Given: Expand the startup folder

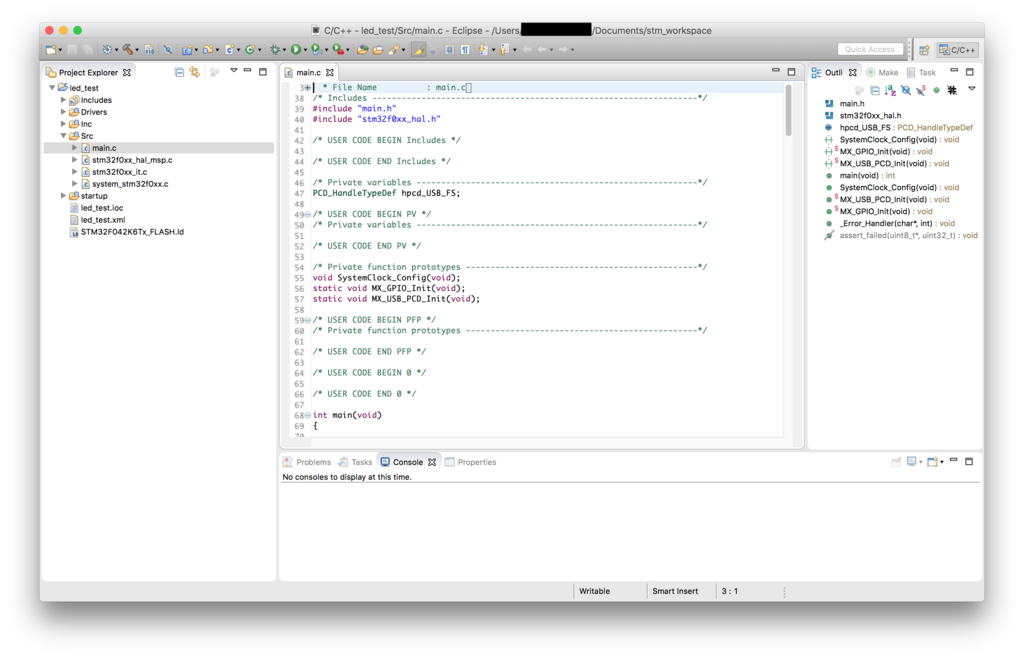Looking at the screenshot, I should pyautogui.click(x=63, y=196).
